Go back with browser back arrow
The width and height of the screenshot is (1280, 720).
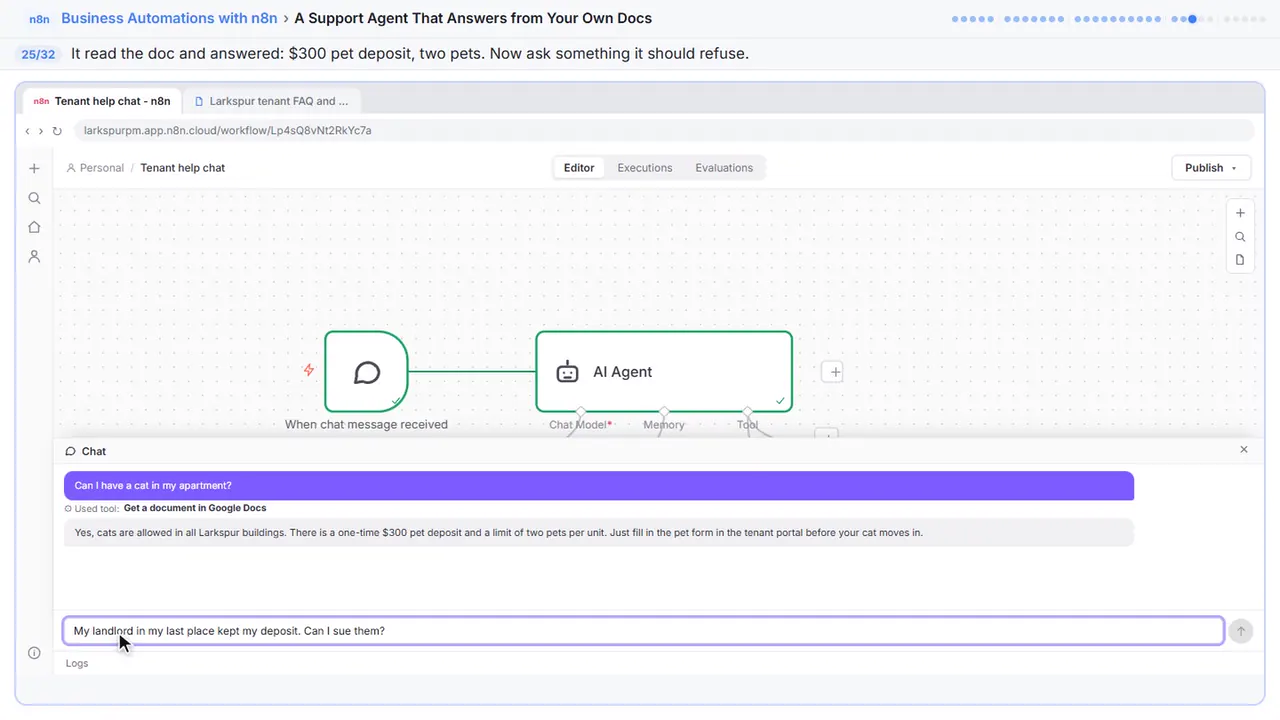(x=27, y=131)
